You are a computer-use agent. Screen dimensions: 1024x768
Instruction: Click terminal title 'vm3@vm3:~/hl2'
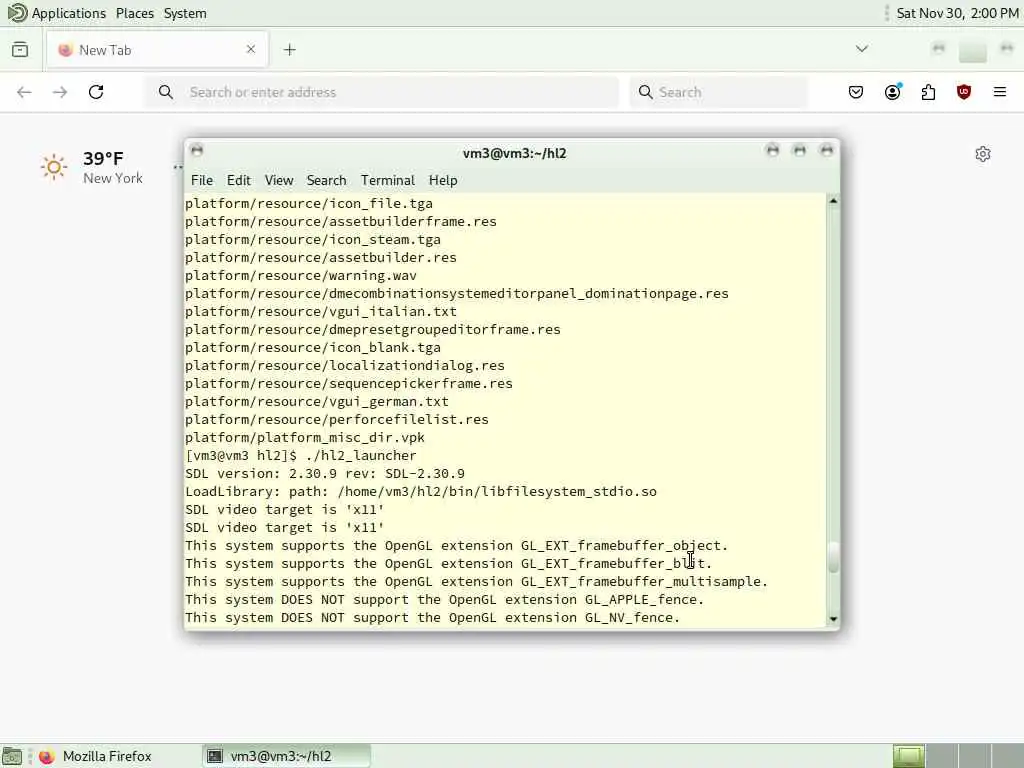coord(515,153)
